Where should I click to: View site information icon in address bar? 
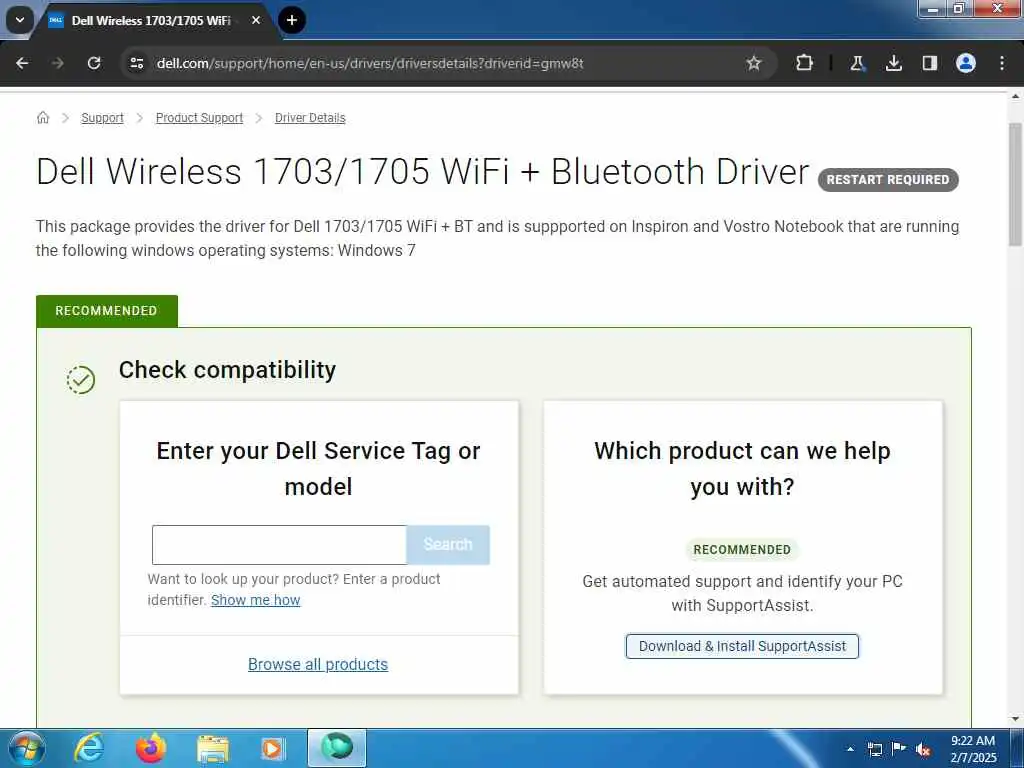(136, 63)
